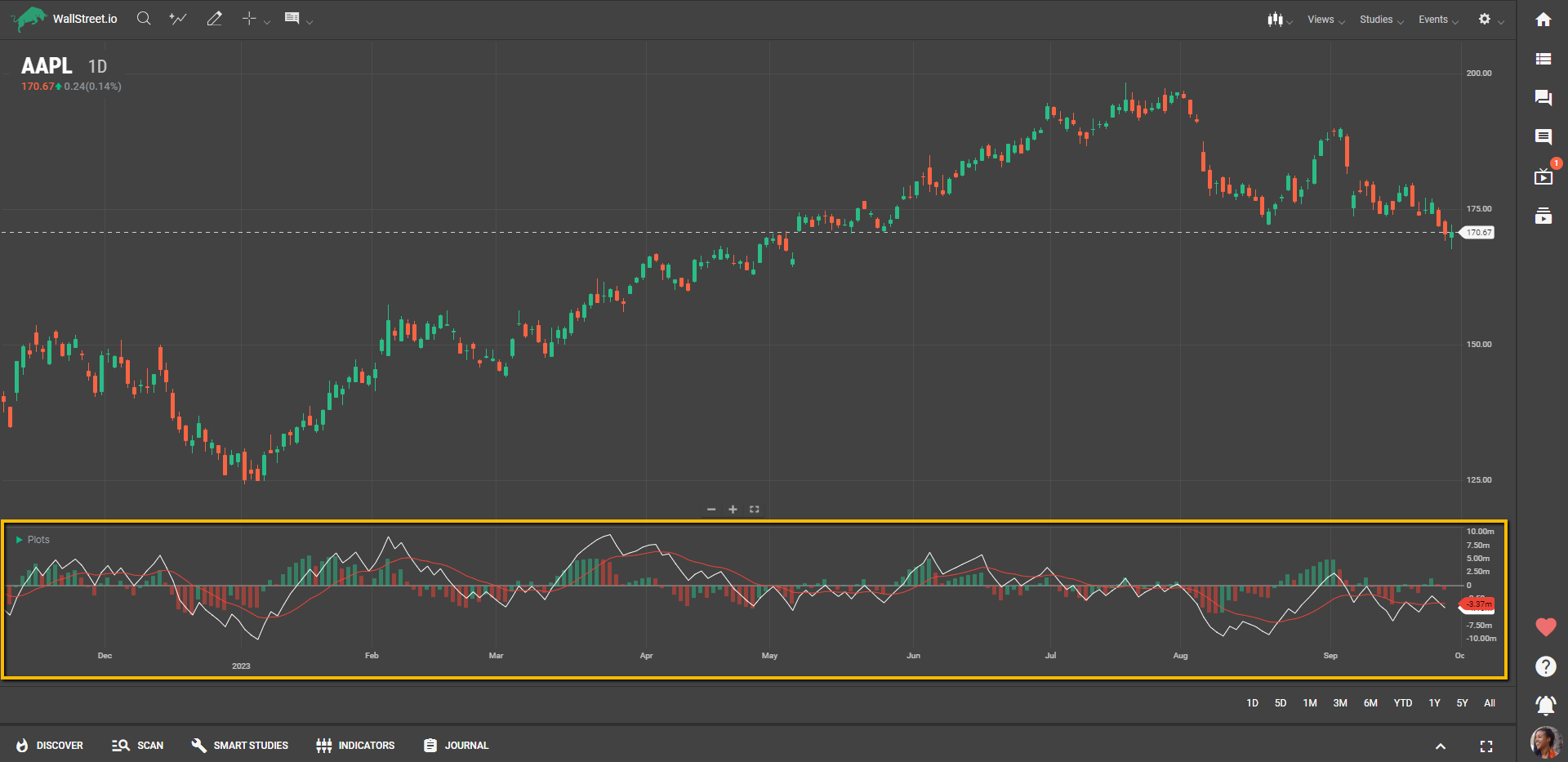Open chart settings gear
Image resolution: width=1568 pixels, height=762 pixels.
point(1485,19)
